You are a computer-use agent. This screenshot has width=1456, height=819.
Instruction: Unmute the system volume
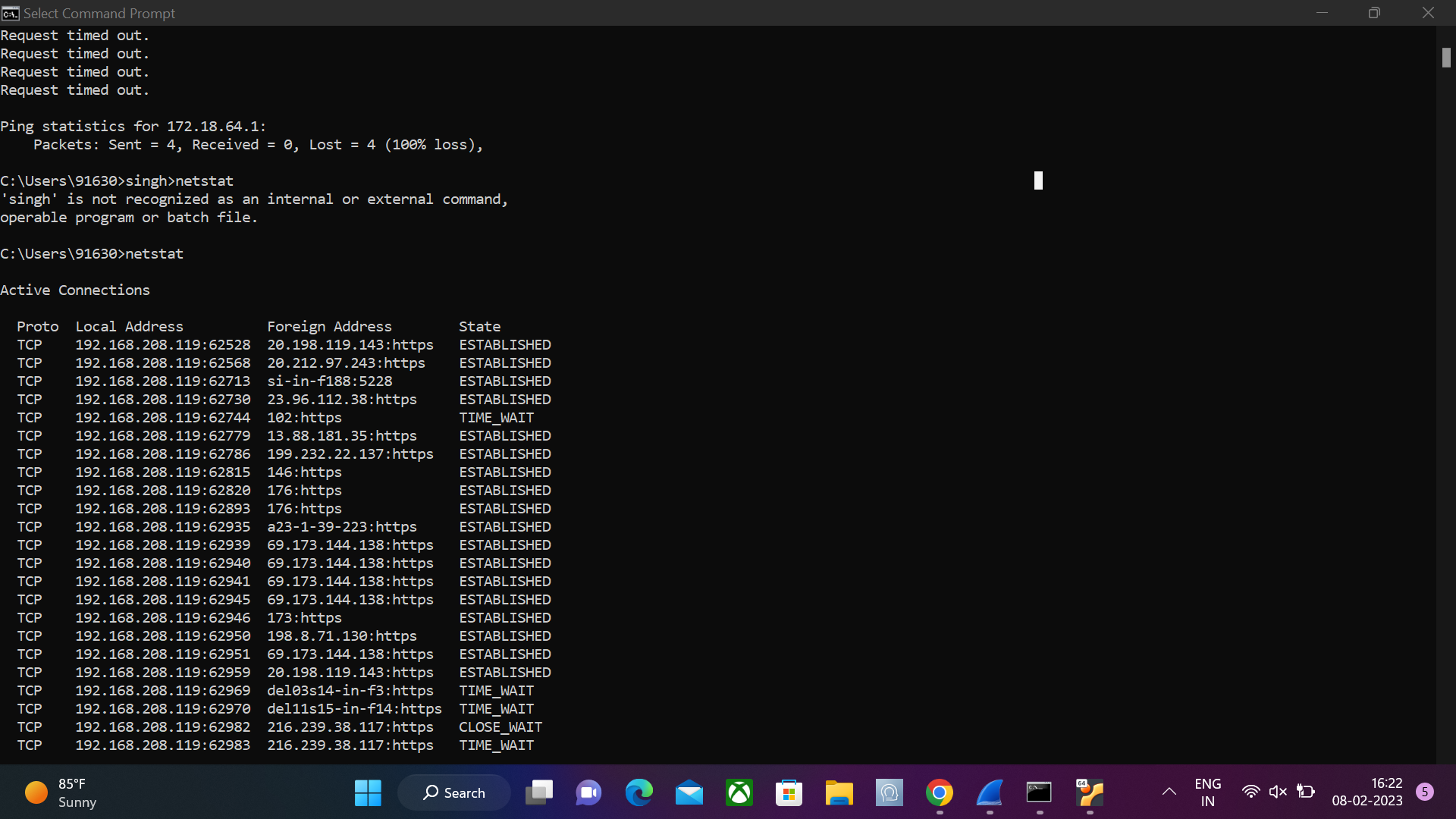pos(1279,792)
